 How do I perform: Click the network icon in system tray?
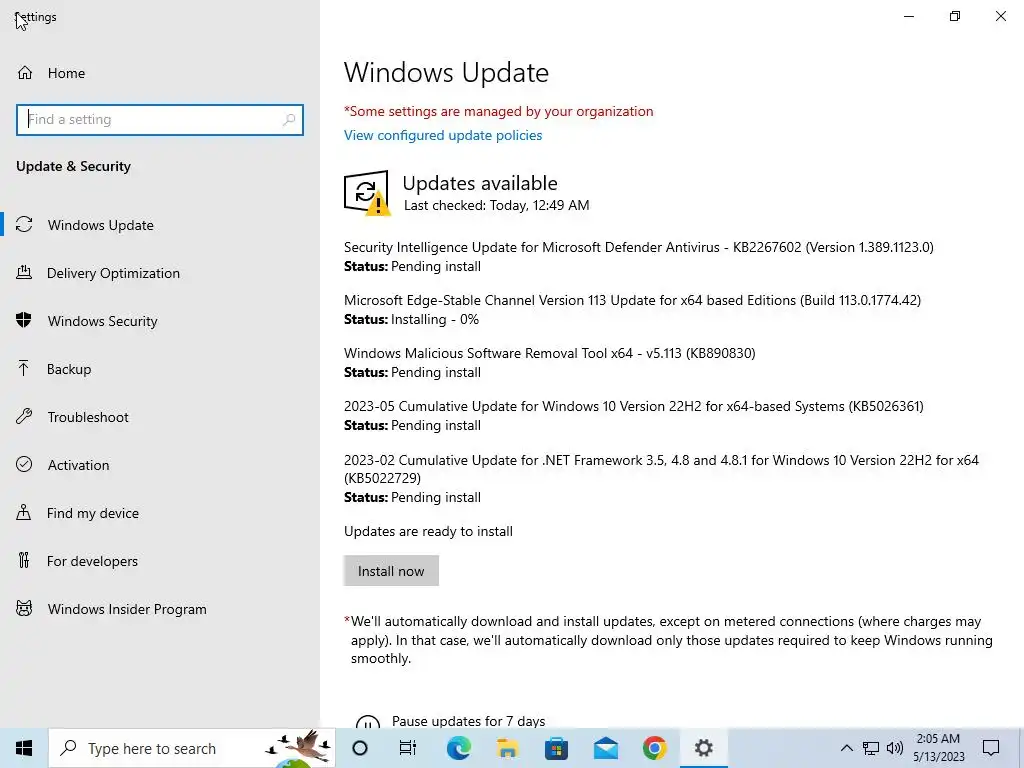[871, 748]
